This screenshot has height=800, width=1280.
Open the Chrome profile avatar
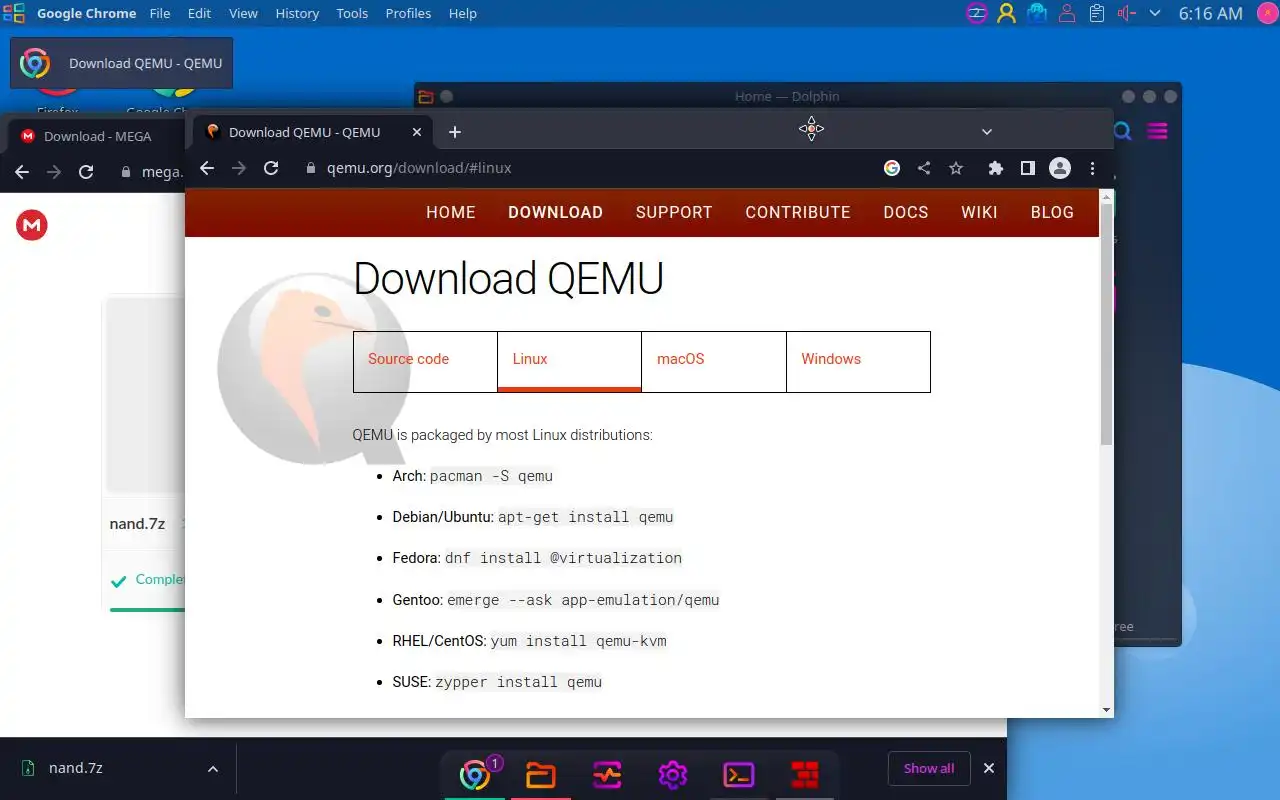coord(1060,168)
